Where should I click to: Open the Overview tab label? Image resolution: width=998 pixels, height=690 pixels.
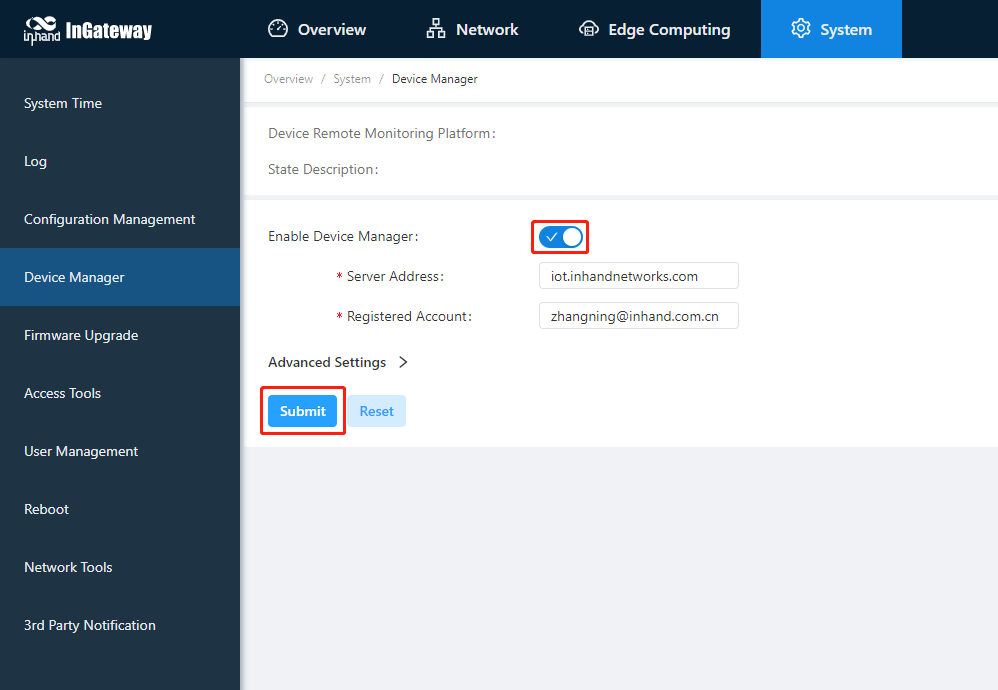point(332,30)
